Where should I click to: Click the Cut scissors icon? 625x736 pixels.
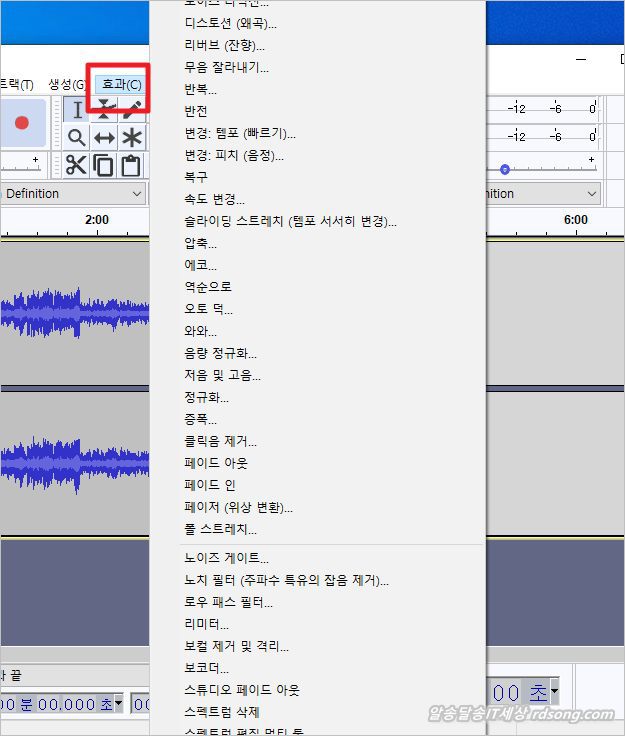point(76,165)
